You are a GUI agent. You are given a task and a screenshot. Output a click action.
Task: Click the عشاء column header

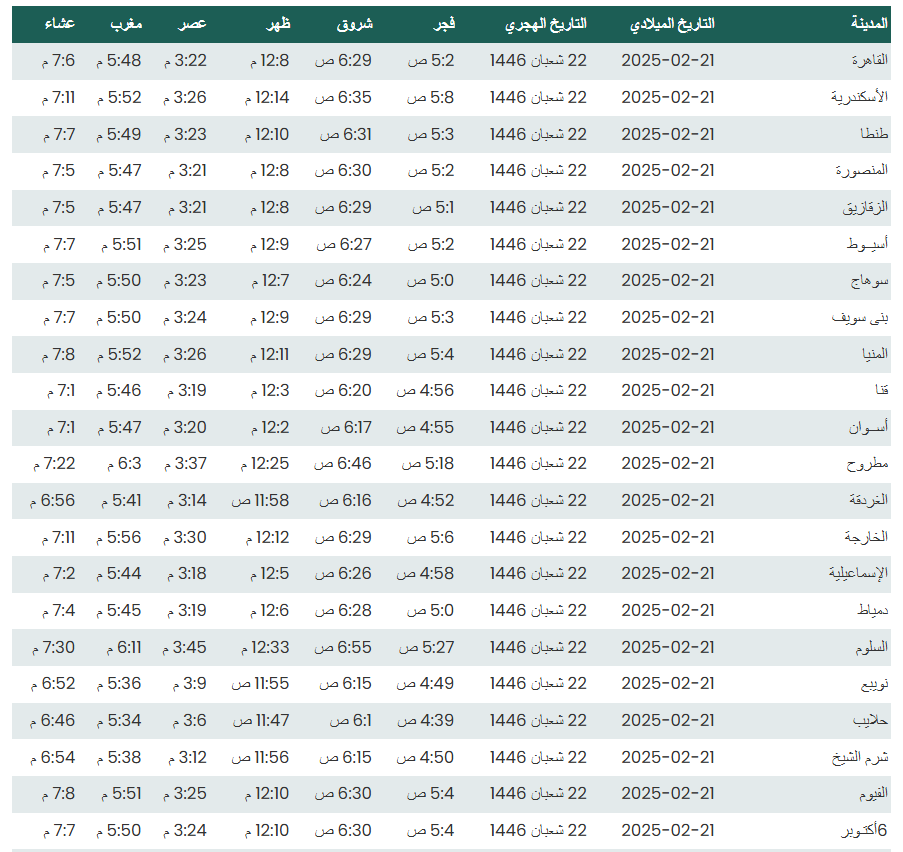coord(60,24)
